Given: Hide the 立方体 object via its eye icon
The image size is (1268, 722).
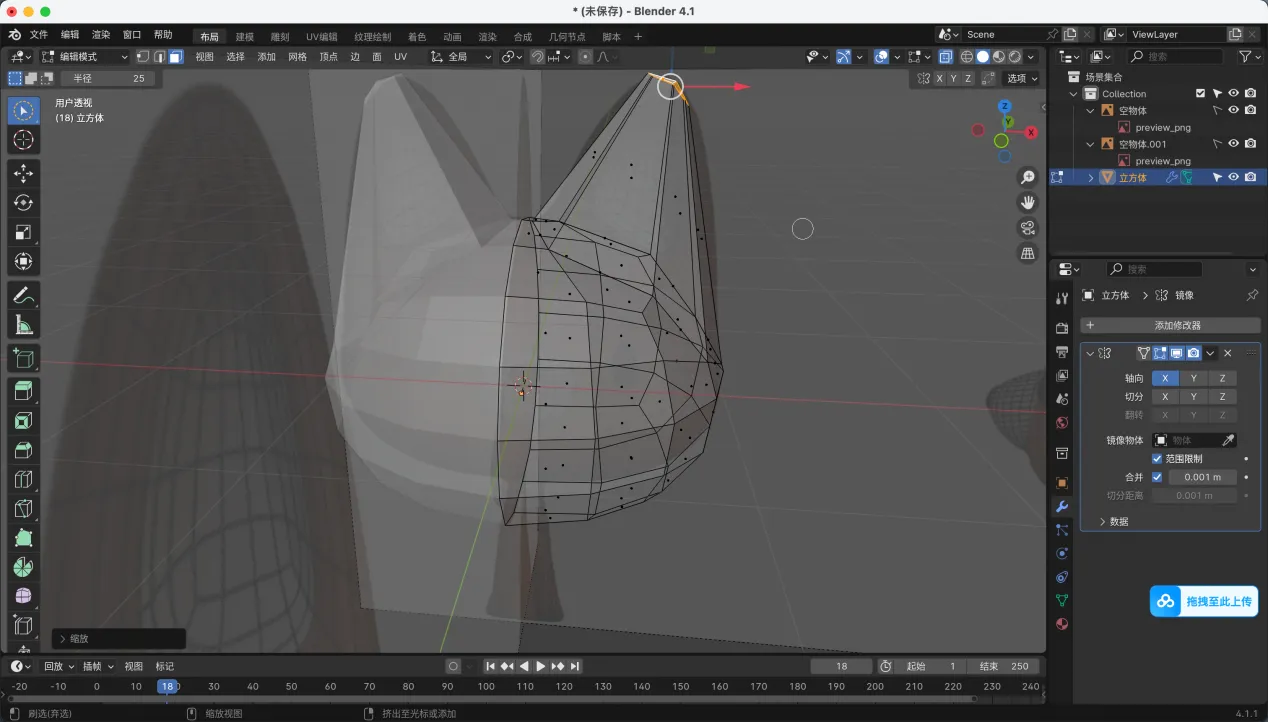Looking at the screenshot, I should (1233, 177).
